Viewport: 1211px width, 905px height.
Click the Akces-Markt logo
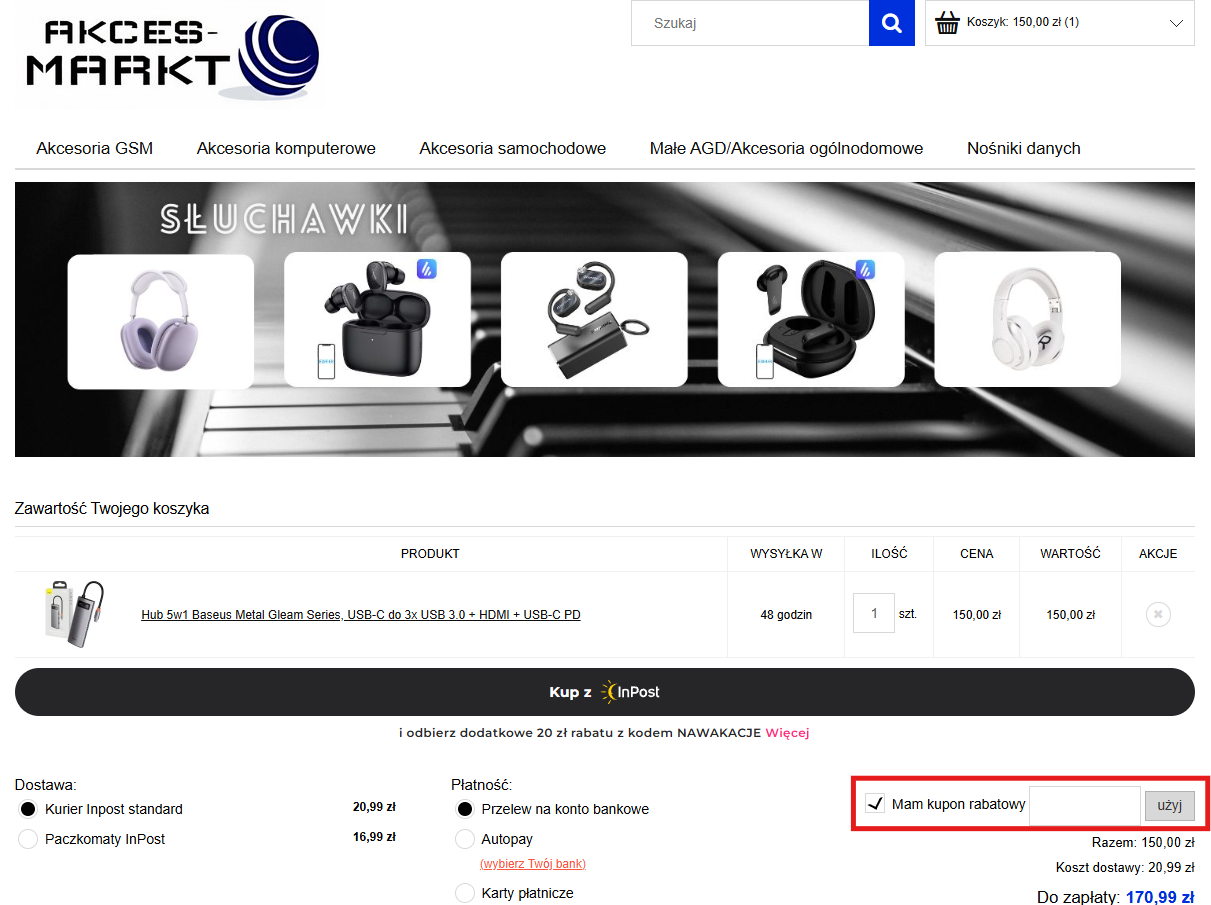pyautogui.click(x=170, y=53)
